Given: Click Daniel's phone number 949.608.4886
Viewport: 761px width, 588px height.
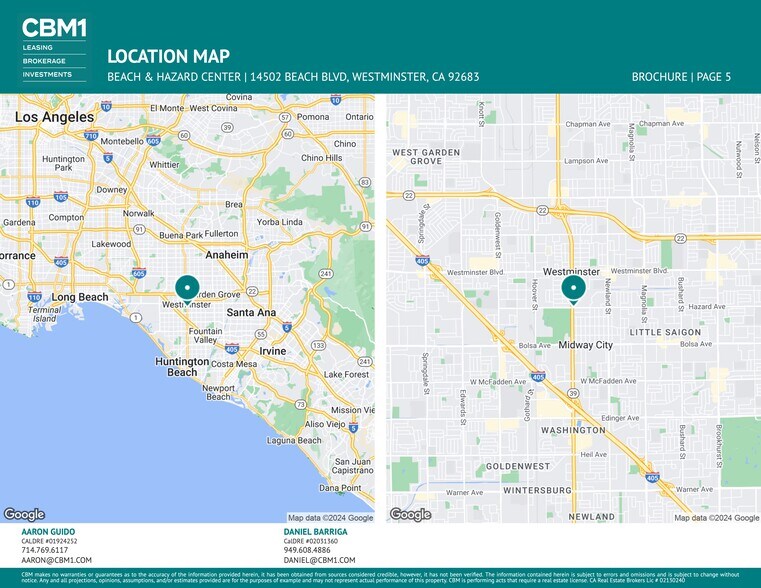Looking at the screenshot, I should [x=307, y=550].
